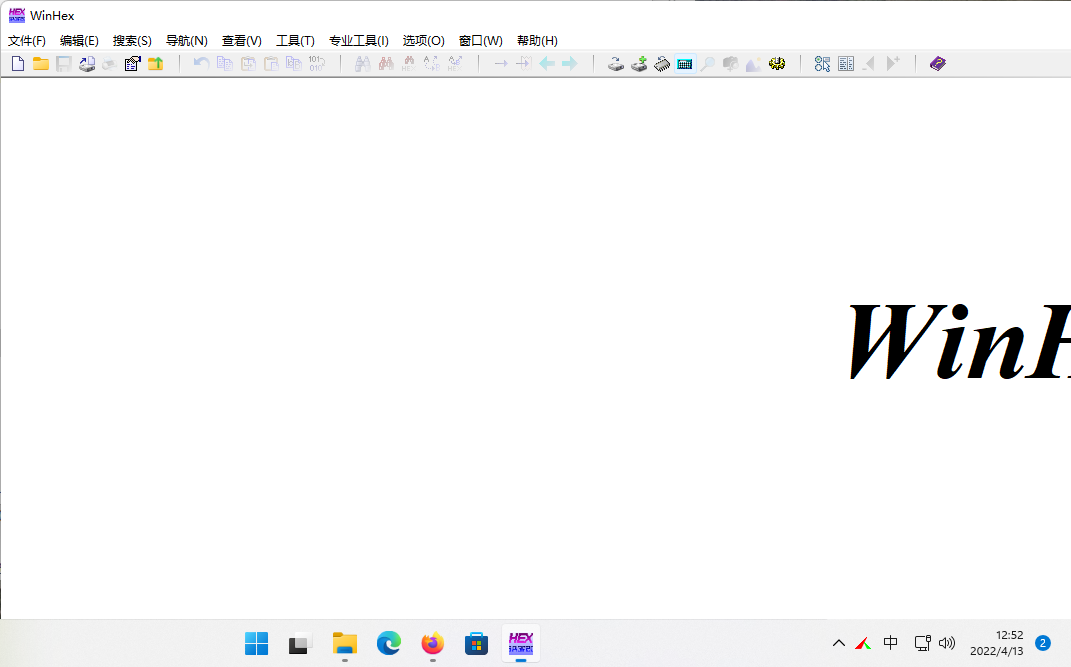Open the 查看(V) menu

(x=242, y=41)
